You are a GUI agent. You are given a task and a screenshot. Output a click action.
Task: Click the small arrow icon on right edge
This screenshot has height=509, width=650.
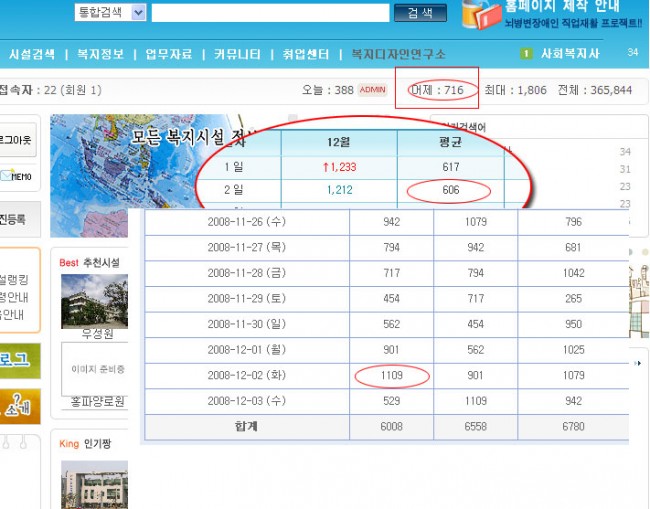[x=639, y=362]
